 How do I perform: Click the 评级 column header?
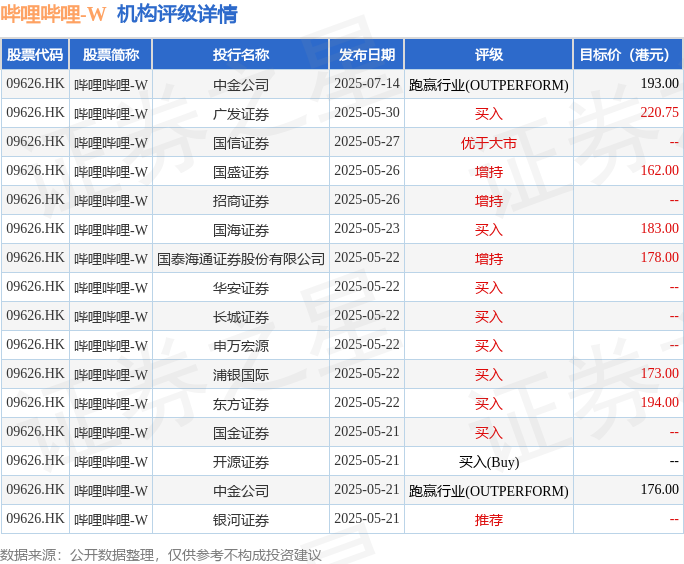click(489, 55)
